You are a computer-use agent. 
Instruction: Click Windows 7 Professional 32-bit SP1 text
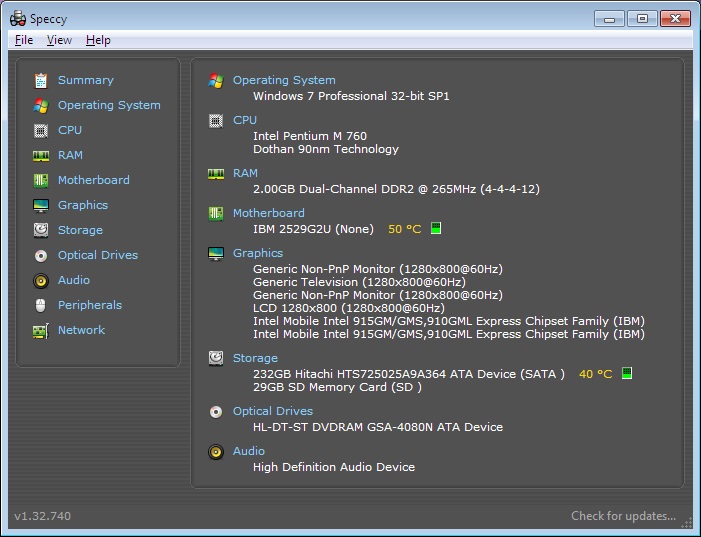[351, 96]
